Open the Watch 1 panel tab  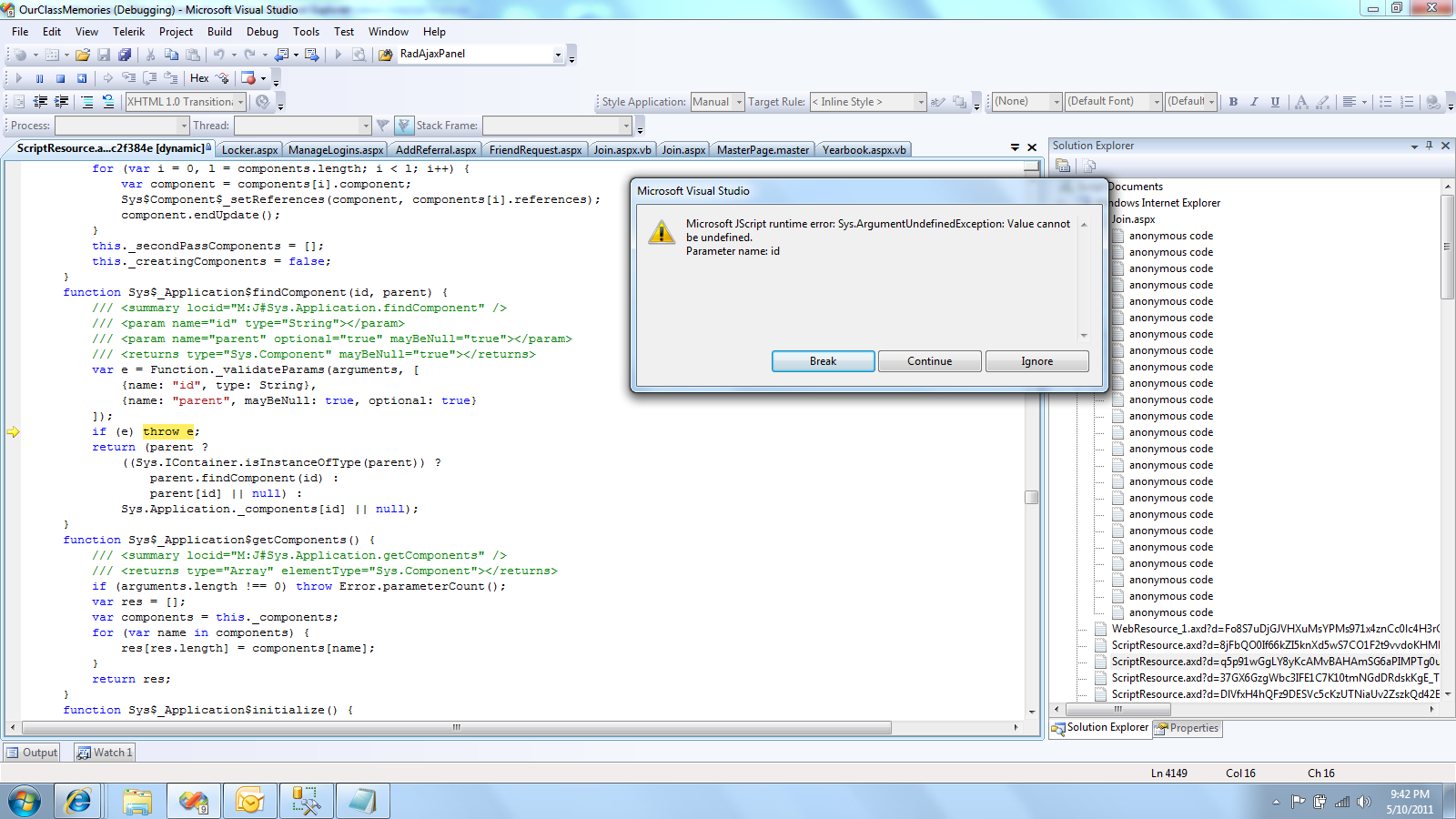[x=105, y=753]
